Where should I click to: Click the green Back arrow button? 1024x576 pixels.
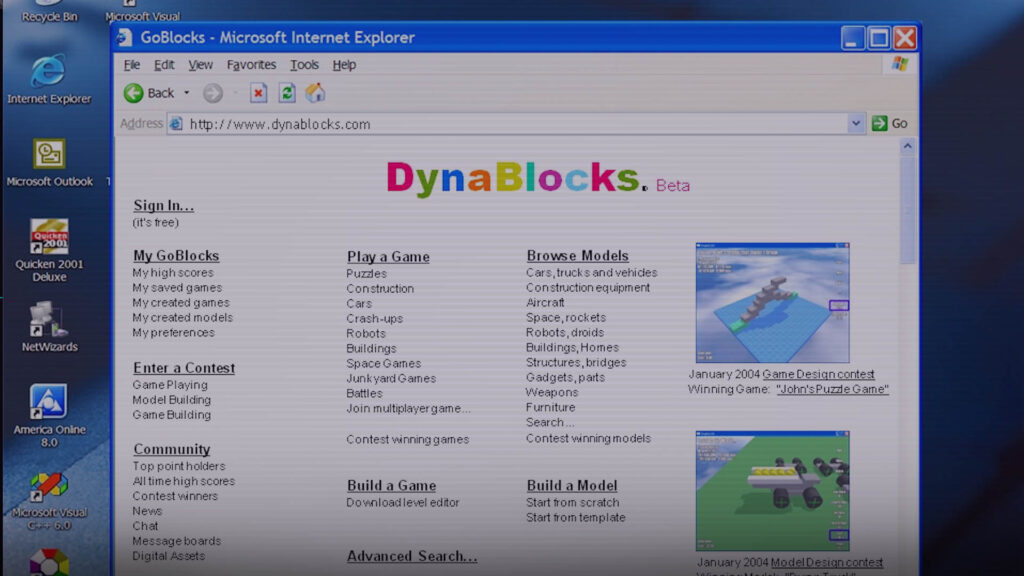[x=134, y=93]
